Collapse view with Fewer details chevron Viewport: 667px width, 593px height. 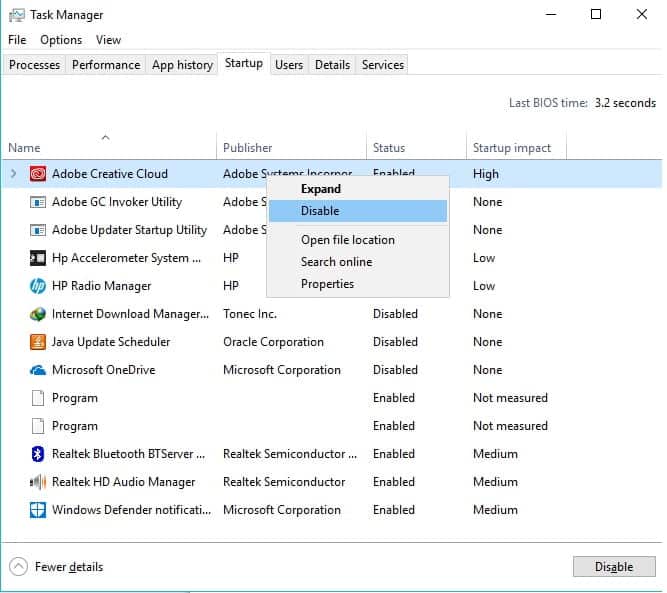click(18, 567)
